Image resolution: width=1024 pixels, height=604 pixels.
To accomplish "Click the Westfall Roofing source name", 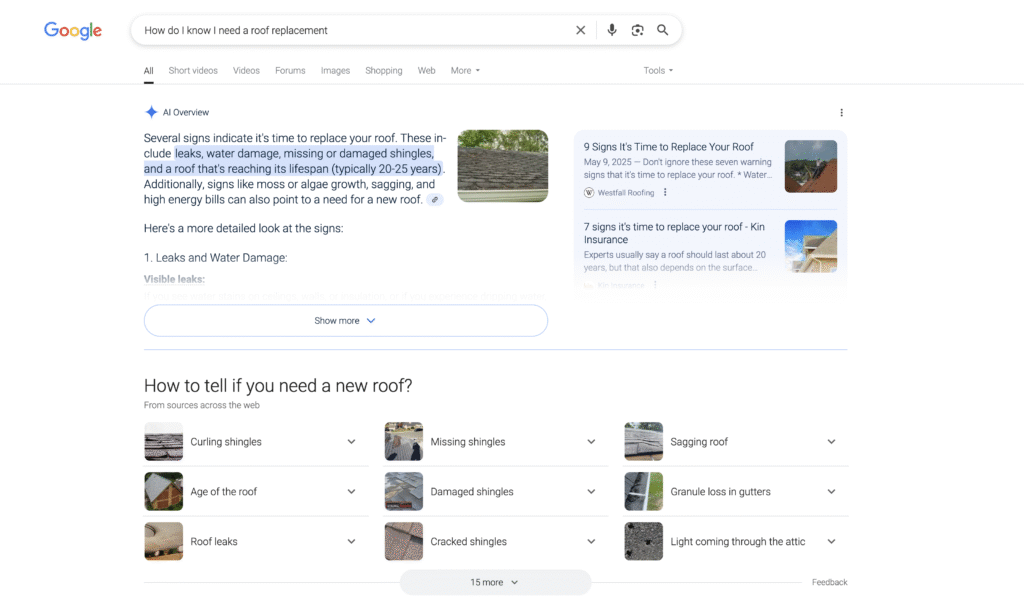I will [626, 193].
